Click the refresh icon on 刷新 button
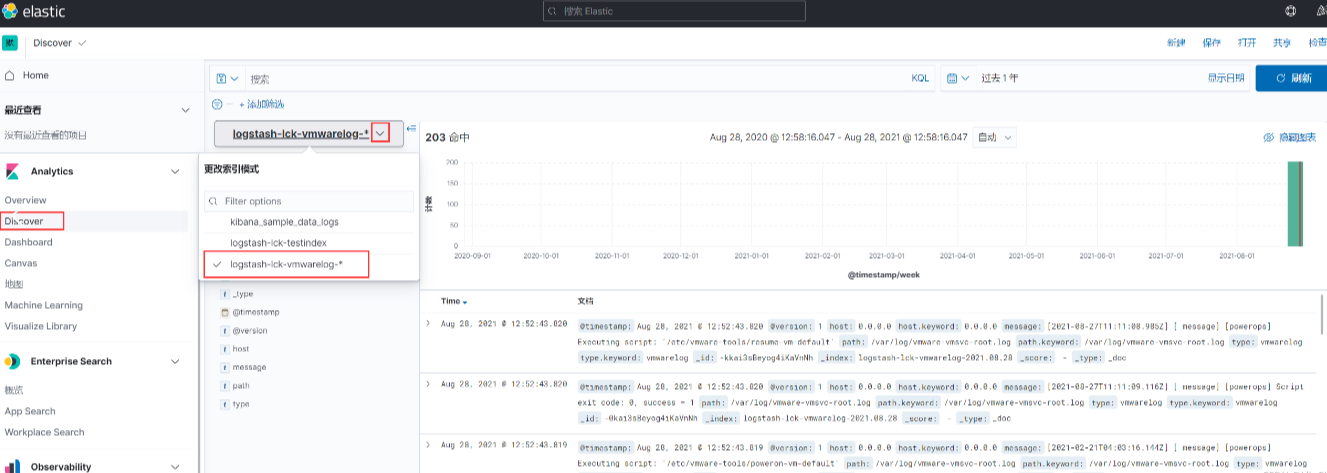The image size is (1327, 473). [x=1280, y=78]
